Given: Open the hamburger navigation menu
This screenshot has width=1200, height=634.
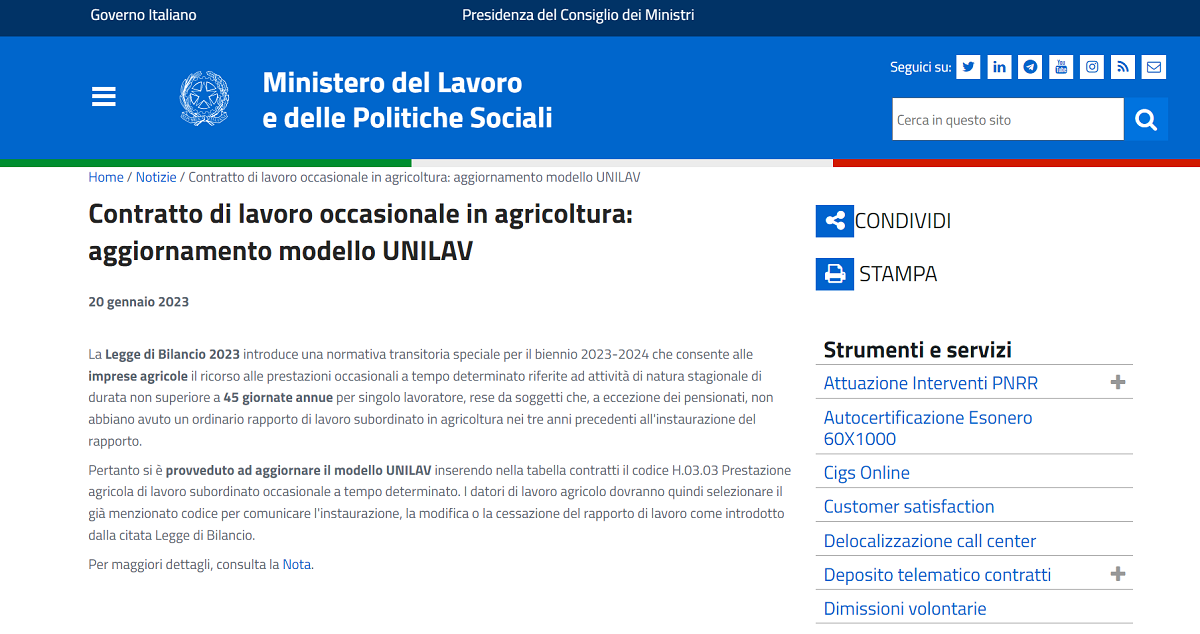Looking at the screenshot, I should click(103, 96).
